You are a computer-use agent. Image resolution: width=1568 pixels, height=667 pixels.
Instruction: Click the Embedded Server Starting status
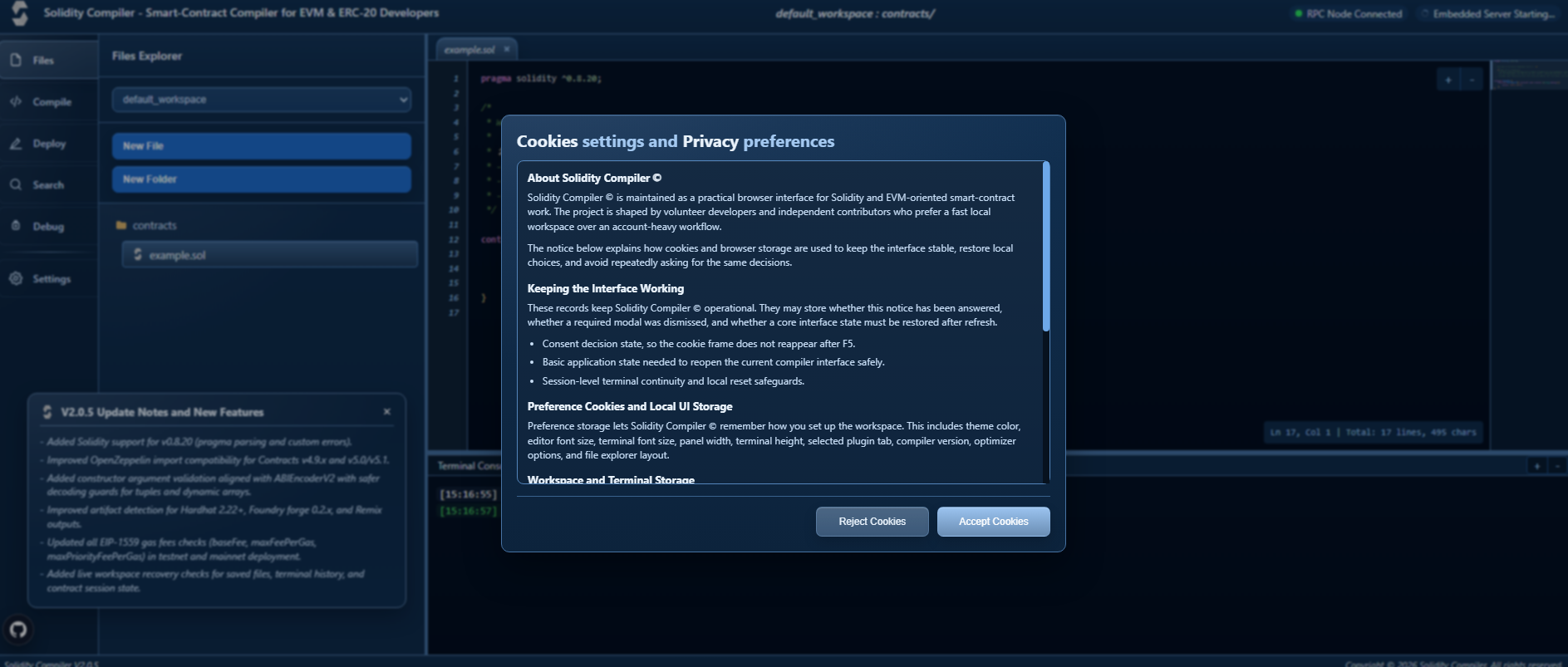click(x=1488, y=14)
